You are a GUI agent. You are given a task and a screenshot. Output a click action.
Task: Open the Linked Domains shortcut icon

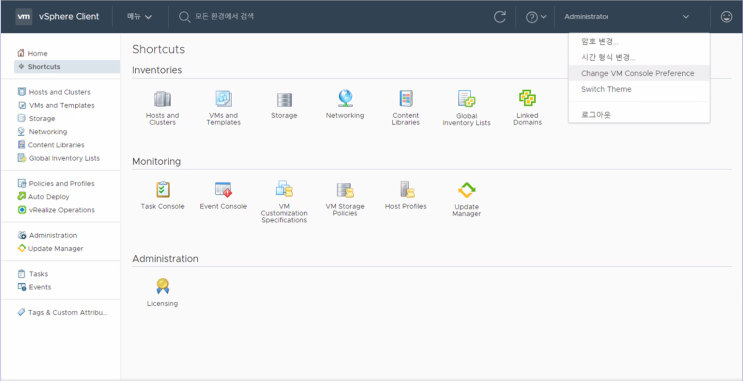[x=527, y=99]
